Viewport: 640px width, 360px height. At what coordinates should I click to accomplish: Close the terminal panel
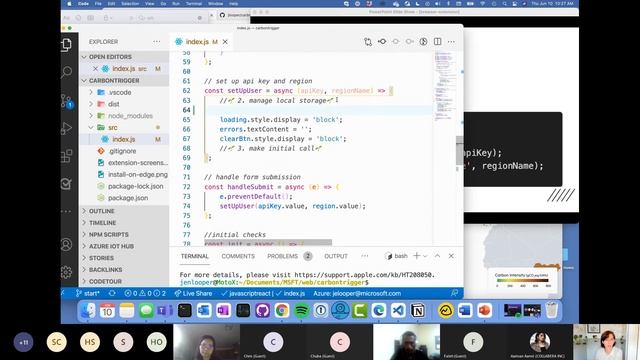(451, 256)
